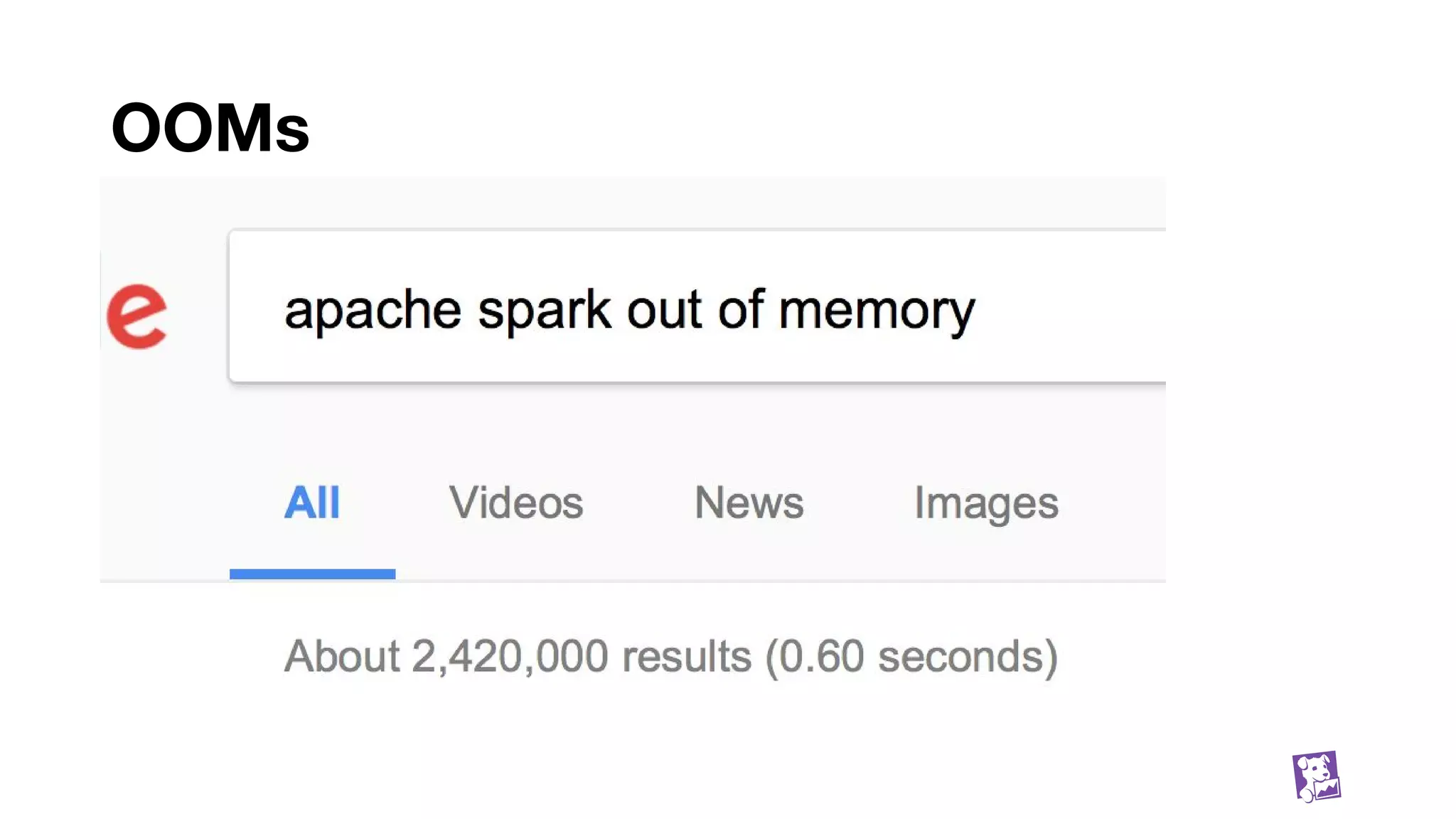Click the word 'results' in the results stats
This screenshot has height=819, width=1456.
click(687, 656)
